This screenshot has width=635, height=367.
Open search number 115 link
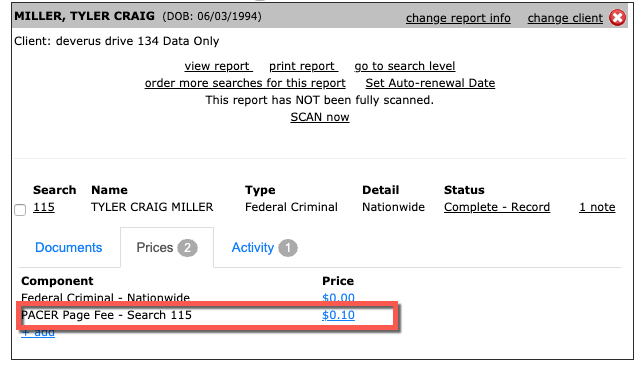pyautogui.click(x=44, y=207)
